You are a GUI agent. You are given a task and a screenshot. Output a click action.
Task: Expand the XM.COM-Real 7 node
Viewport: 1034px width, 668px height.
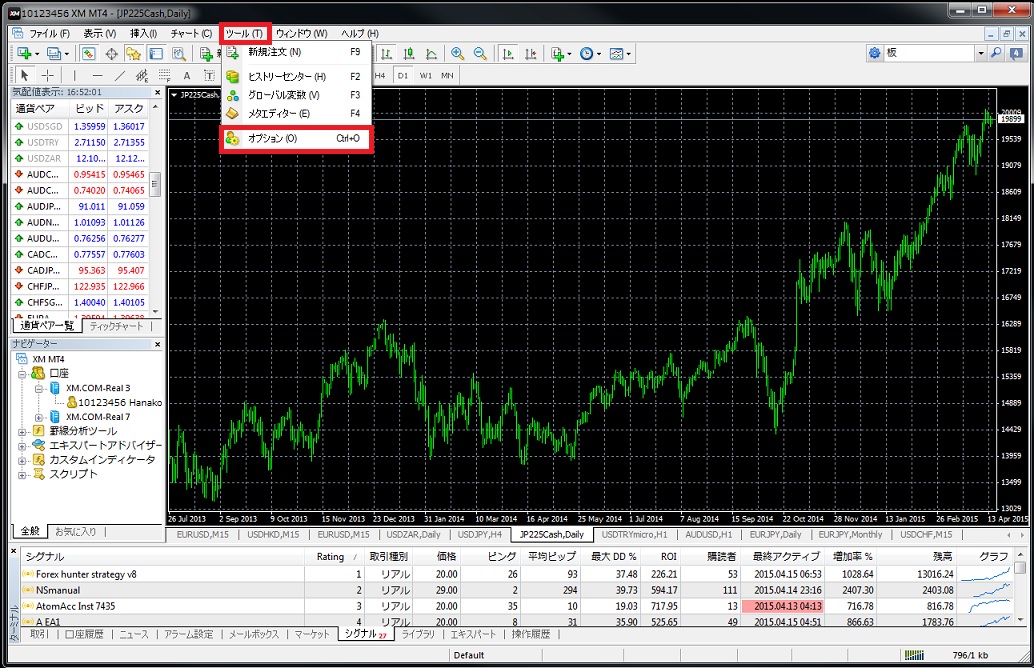[39, 417]
